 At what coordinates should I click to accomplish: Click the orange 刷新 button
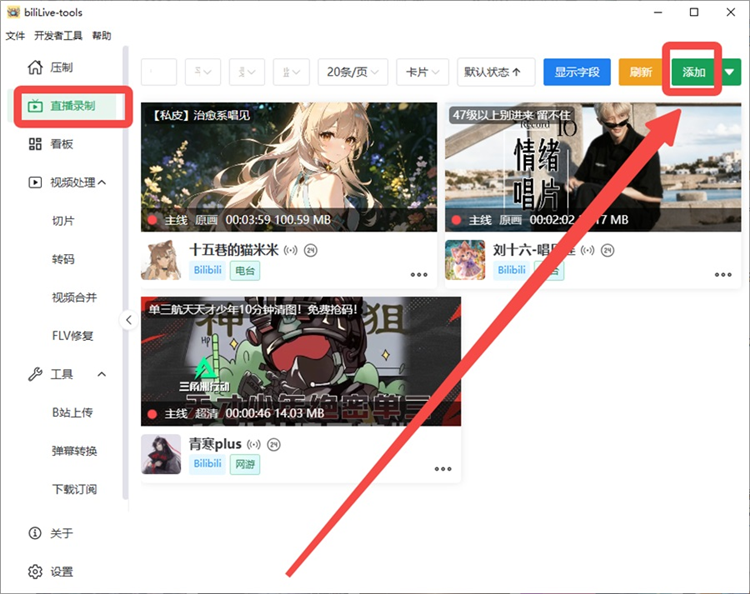click(x=640, y=72)
